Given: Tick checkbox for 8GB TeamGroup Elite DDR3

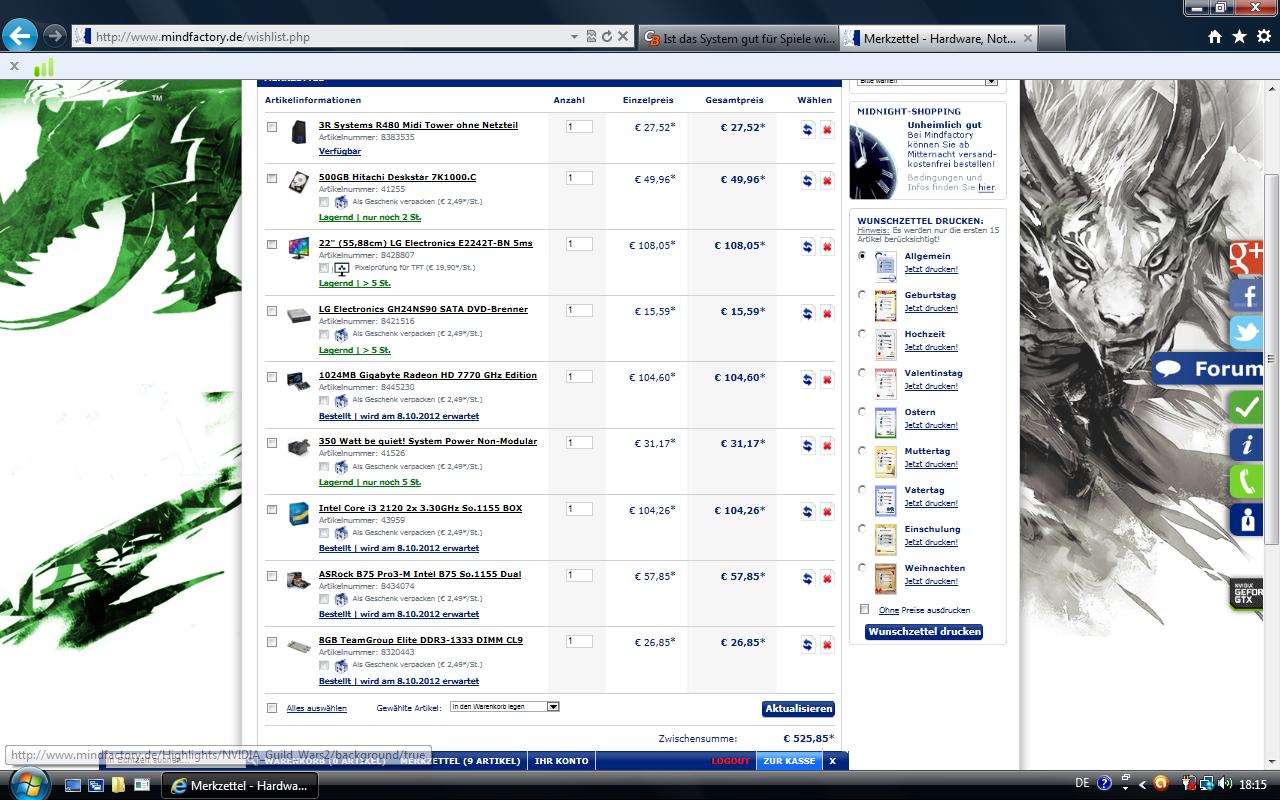Looking at the screenshot, I should click(272, 641).
